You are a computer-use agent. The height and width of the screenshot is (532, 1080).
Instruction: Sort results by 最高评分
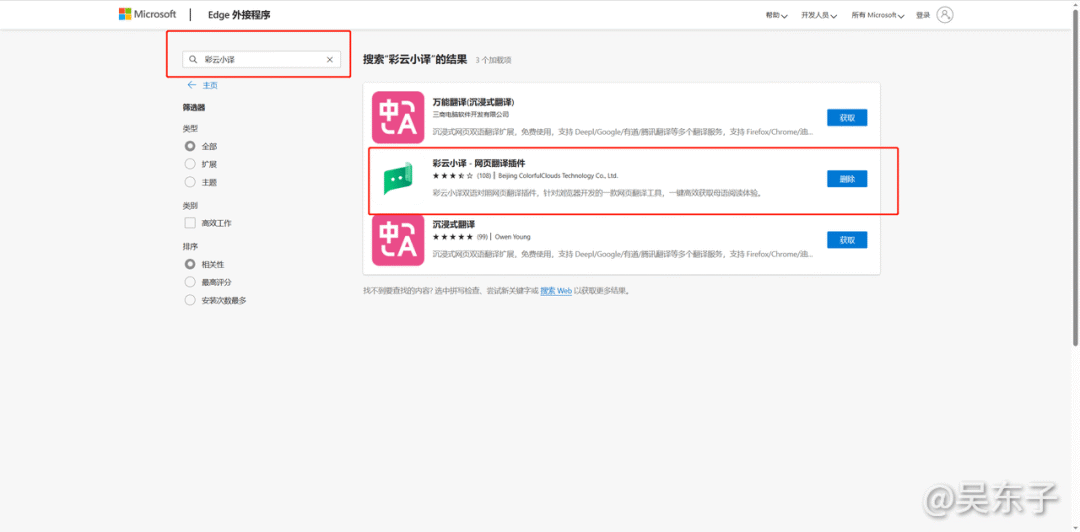click(190, 282)
